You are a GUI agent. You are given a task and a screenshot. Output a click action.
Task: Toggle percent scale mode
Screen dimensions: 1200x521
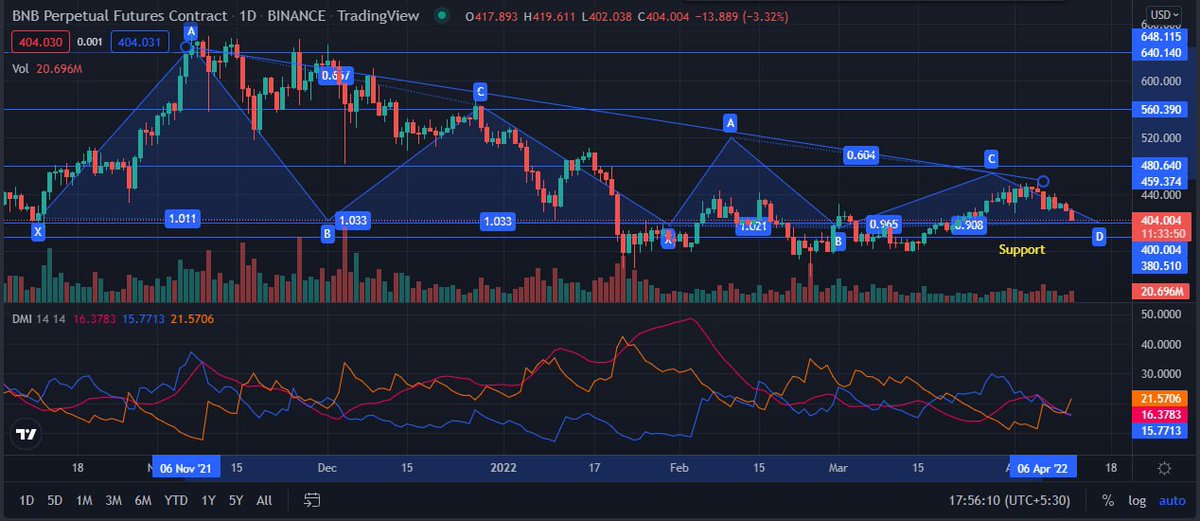point(1108,500)
